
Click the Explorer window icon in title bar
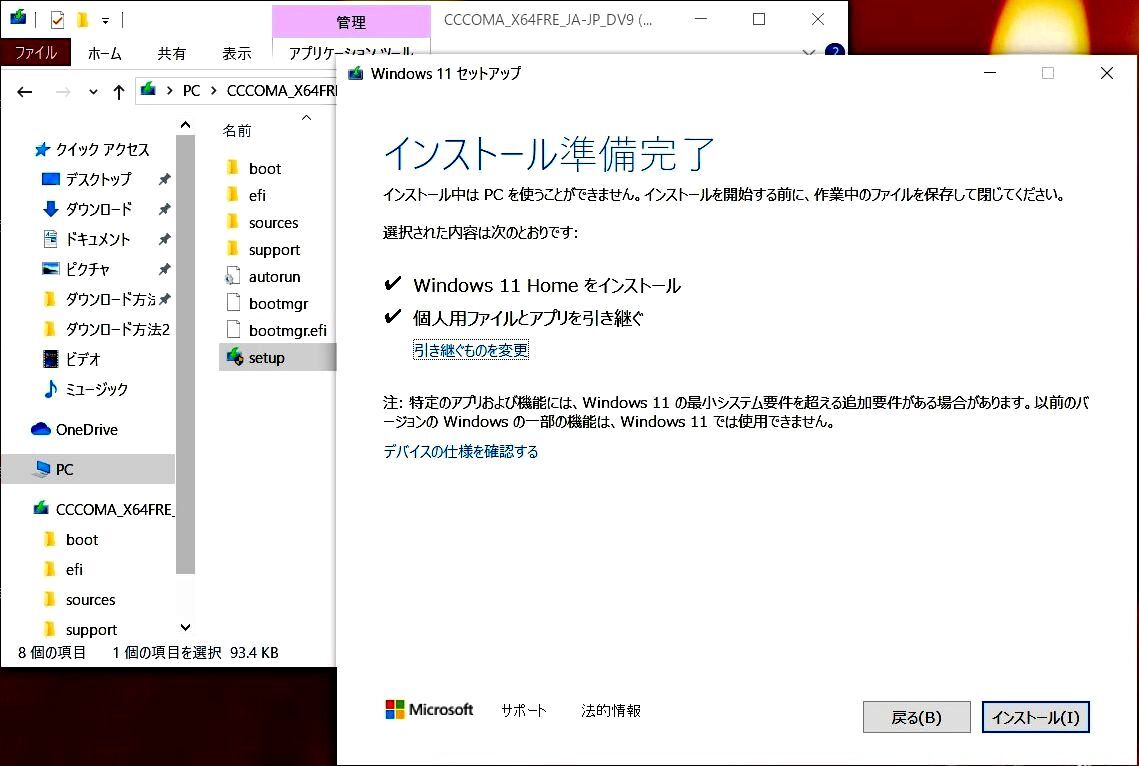(18, 17)
